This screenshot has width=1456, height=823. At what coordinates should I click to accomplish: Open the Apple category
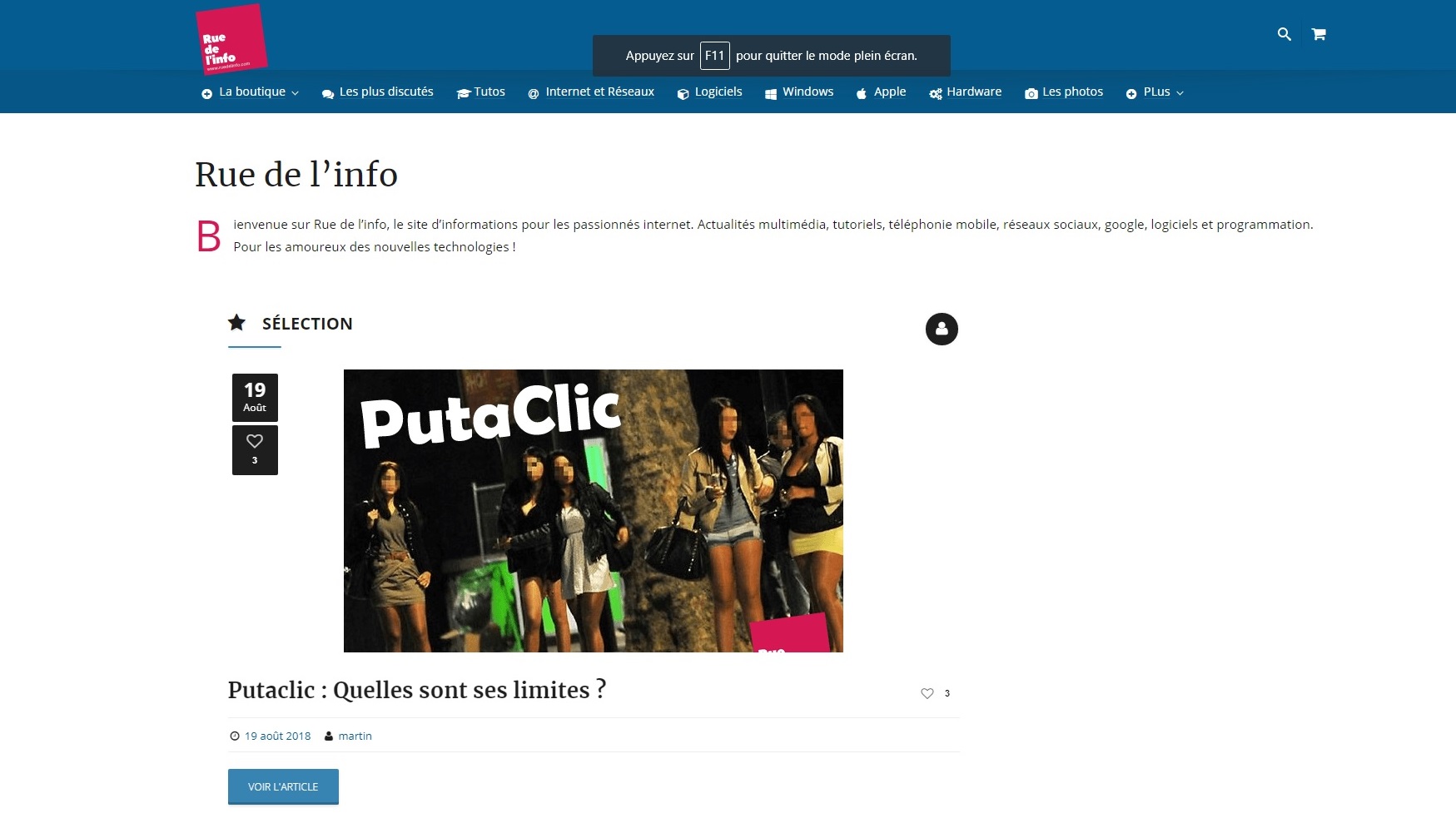point(890,92)
